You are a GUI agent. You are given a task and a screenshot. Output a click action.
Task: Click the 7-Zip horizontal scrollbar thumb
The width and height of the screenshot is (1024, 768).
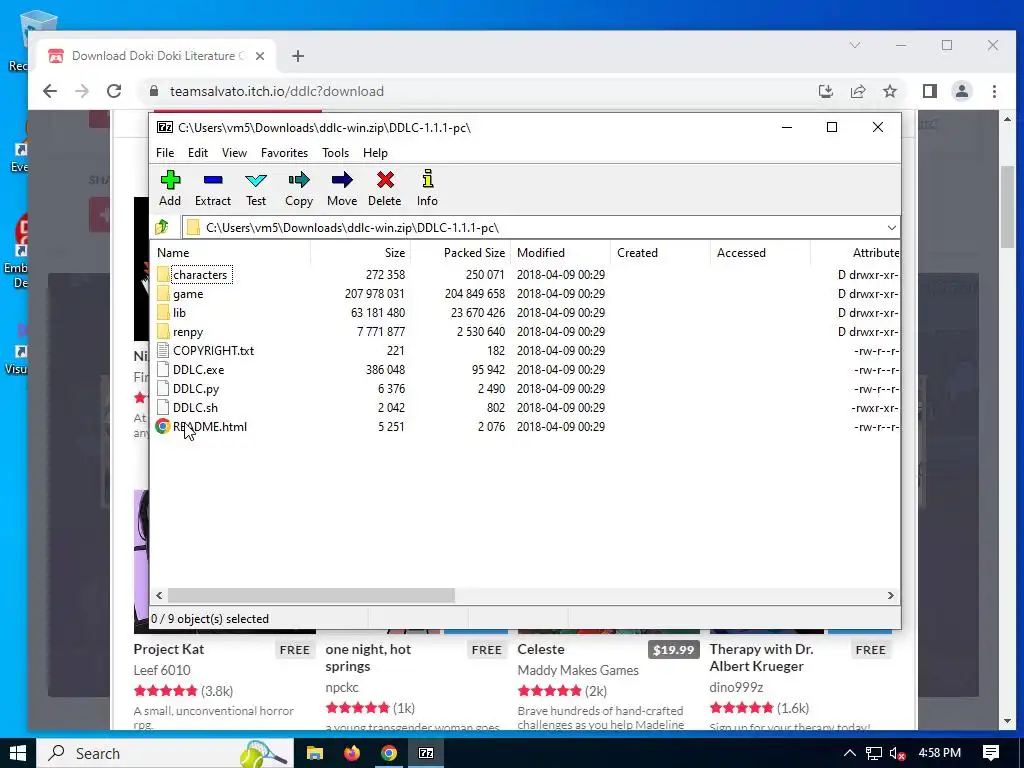point(311,596)
